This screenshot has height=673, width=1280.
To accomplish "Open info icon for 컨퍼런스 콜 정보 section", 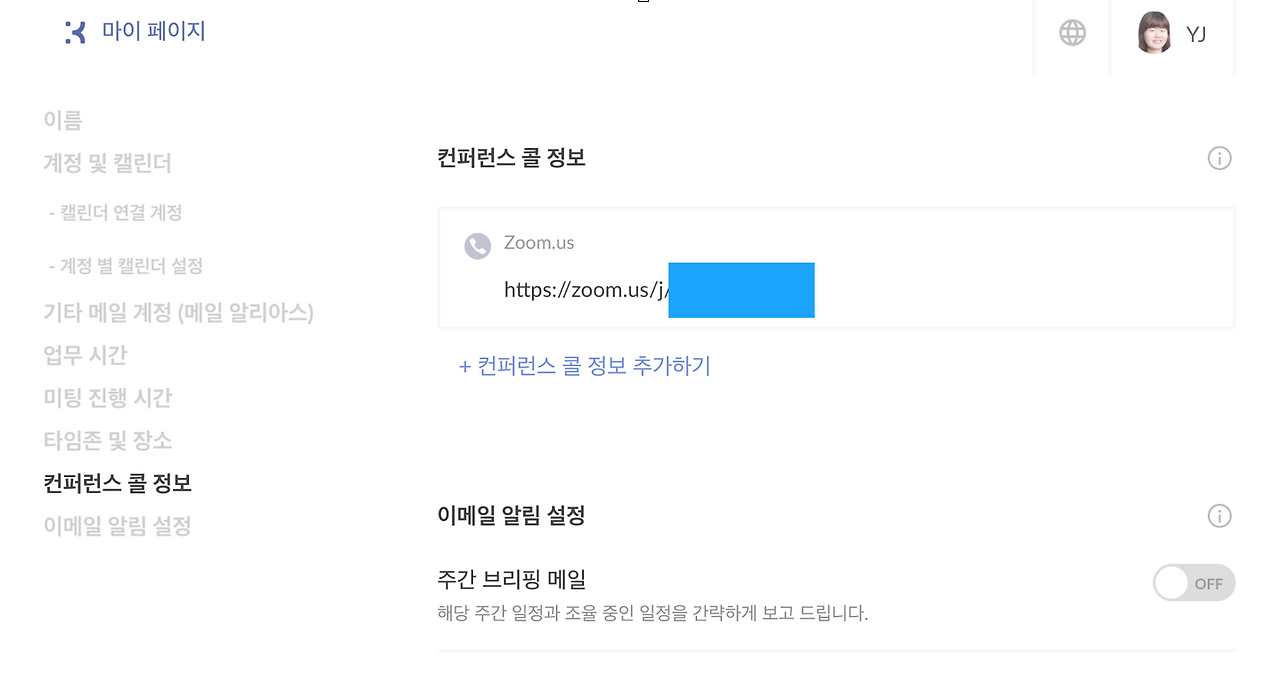I will (1219, 158).
